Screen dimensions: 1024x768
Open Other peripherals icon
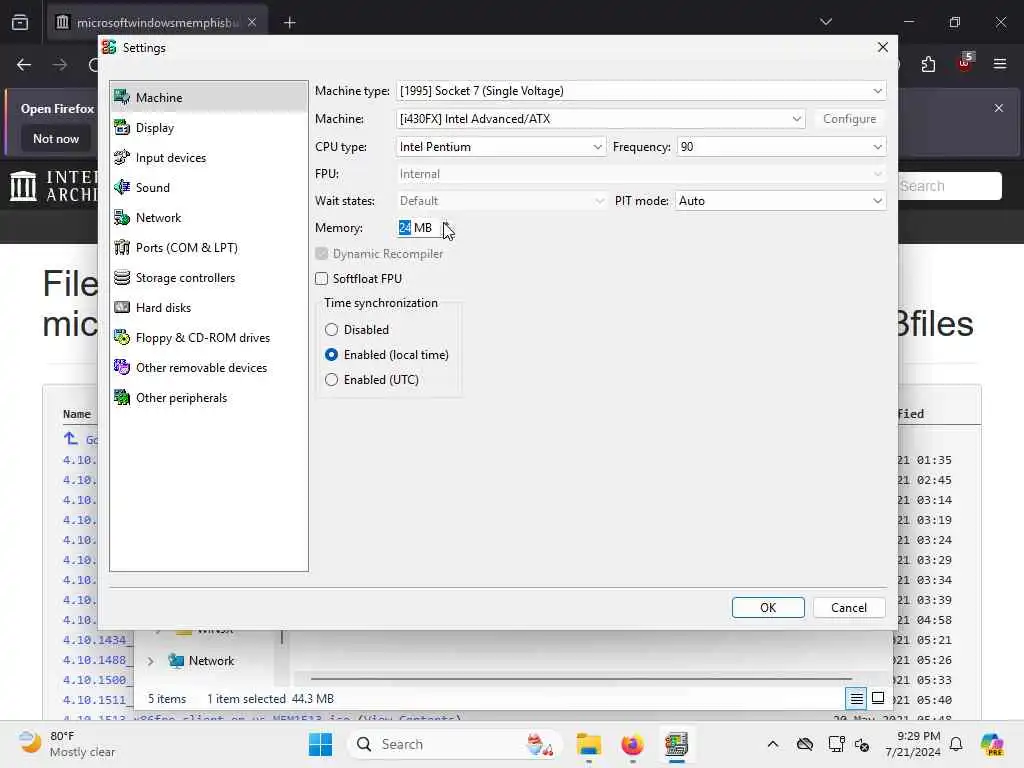tap(121, 398)
